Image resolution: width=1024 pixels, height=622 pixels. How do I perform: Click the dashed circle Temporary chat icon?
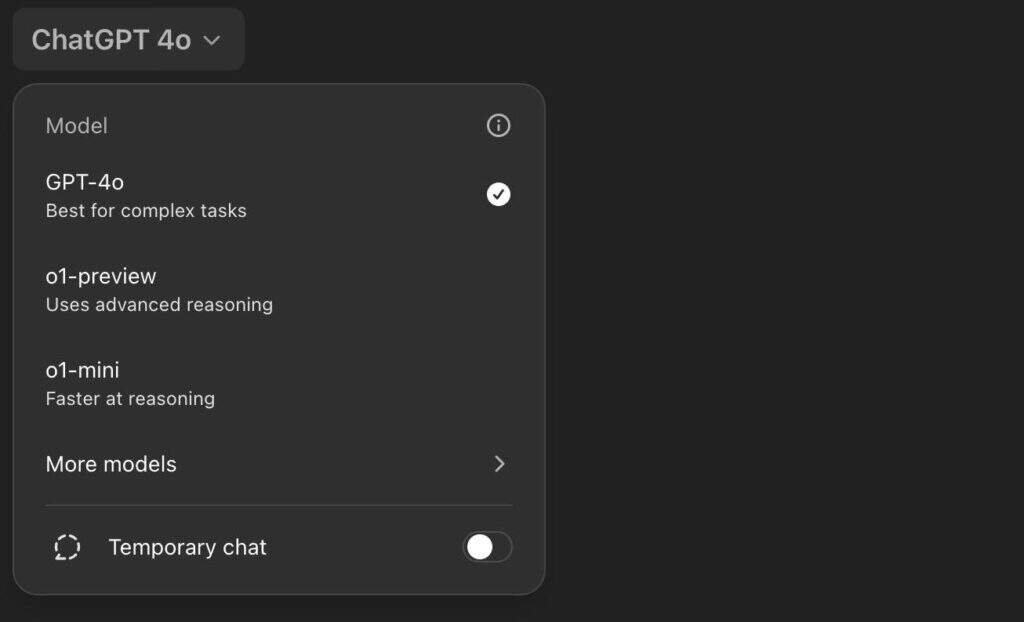pos(67,547)
